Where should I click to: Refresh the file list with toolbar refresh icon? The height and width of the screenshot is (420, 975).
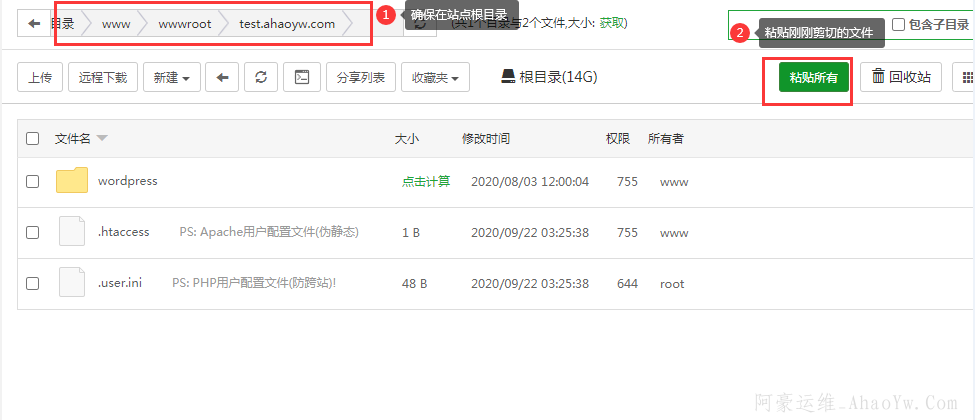pos(261,77)
